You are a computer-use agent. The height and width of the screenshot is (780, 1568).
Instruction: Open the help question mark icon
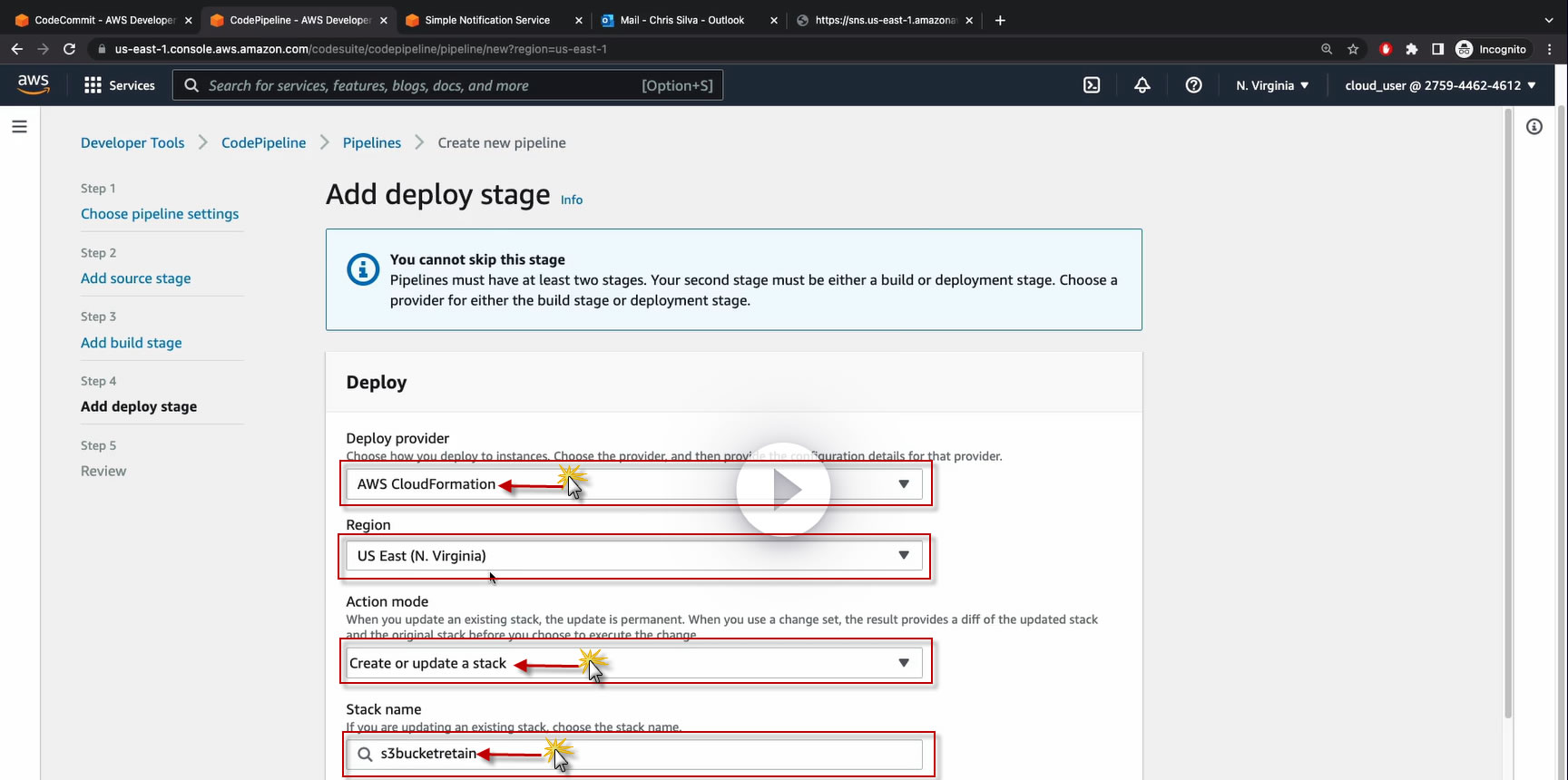click(1193, 85)
